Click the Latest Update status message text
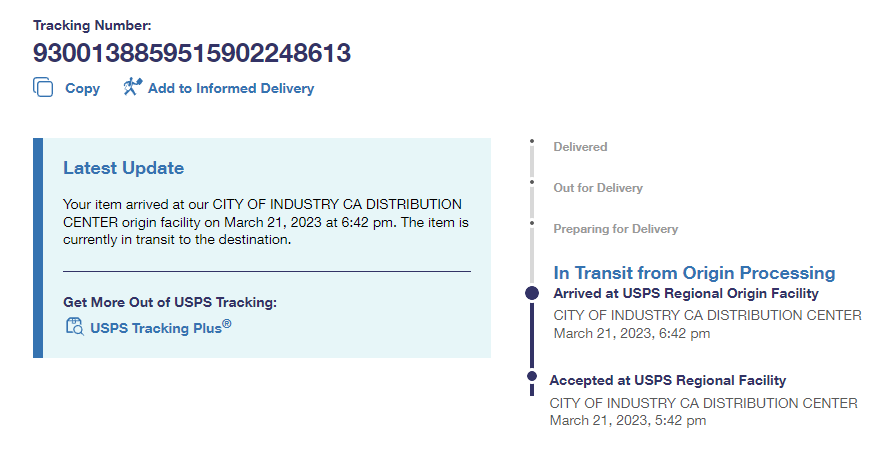Image resolution: width=885 pixels, height=475 pixels. [265, 222]
